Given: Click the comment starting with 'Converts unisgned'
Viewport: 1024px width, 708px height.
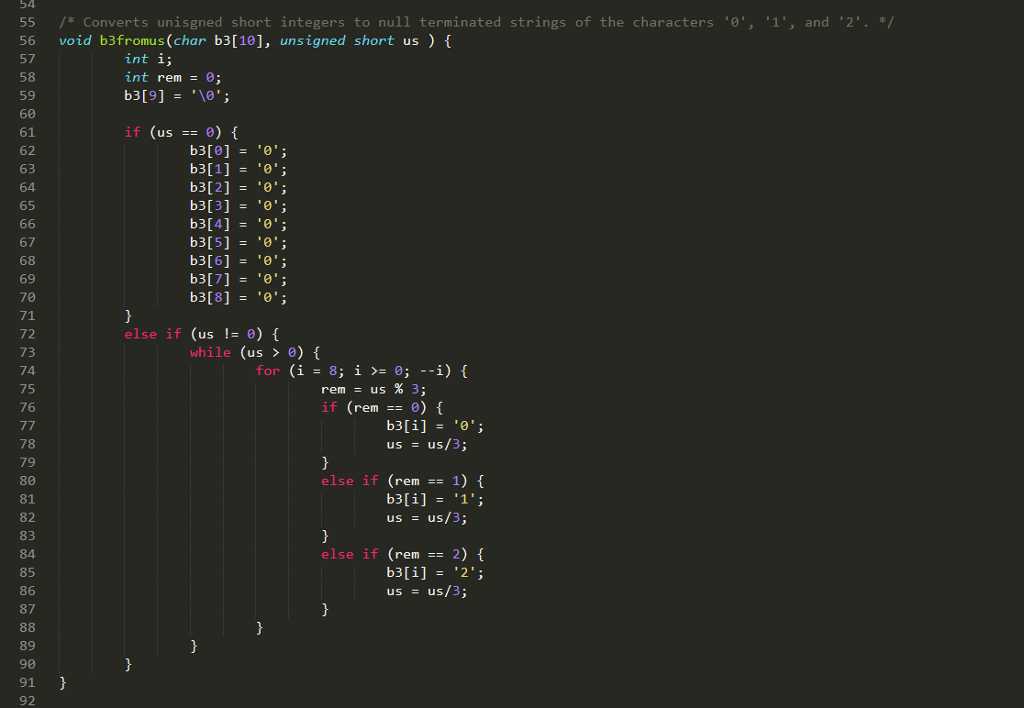Looking at the screenshot, I should point(476,22).
